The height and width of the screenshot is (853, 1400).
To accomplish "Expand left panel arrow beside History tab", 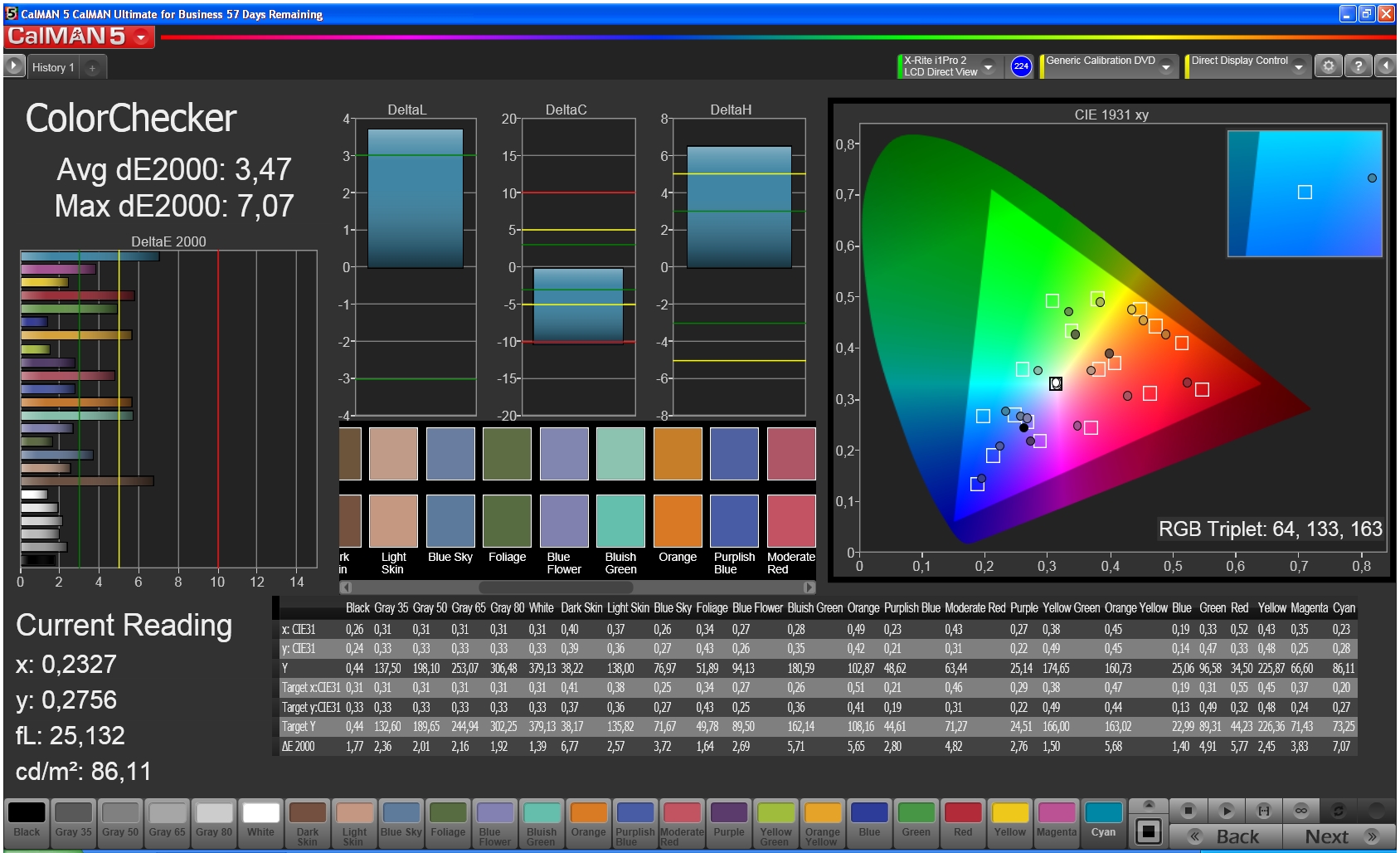I will tap(14, 66).
